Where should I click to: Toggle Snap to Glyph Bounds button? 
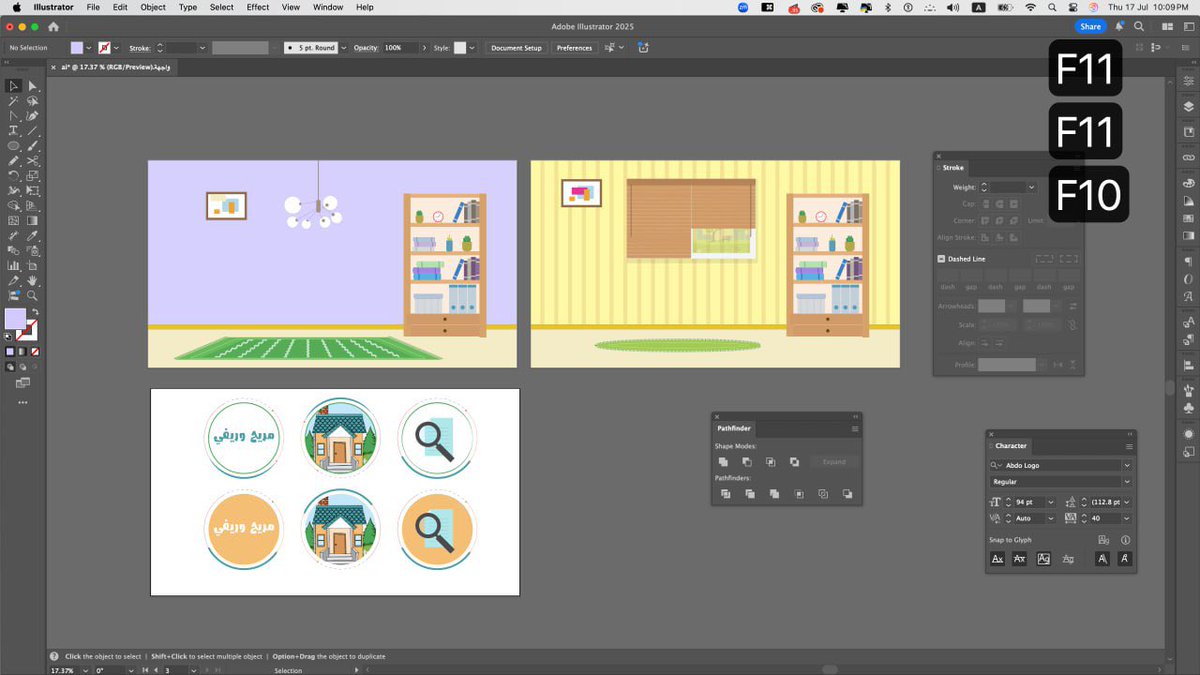(1043, 559)
